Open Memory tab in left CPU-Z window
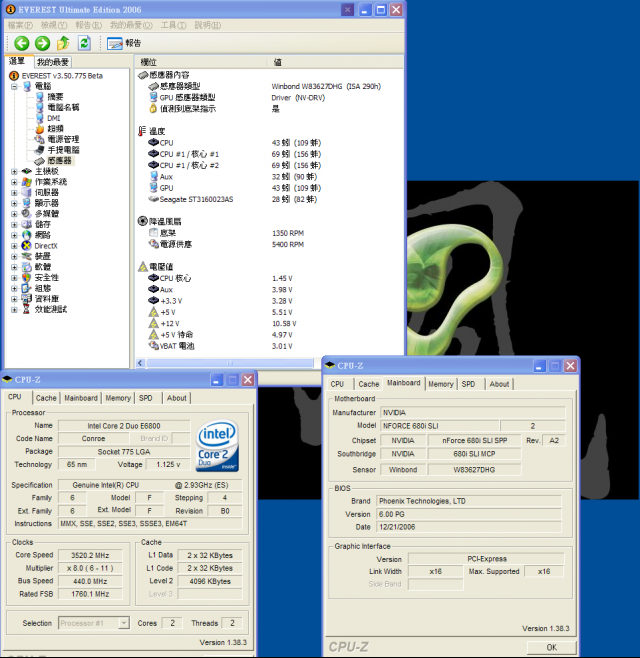This screenshot has width=640, height=658. point(118,398)
